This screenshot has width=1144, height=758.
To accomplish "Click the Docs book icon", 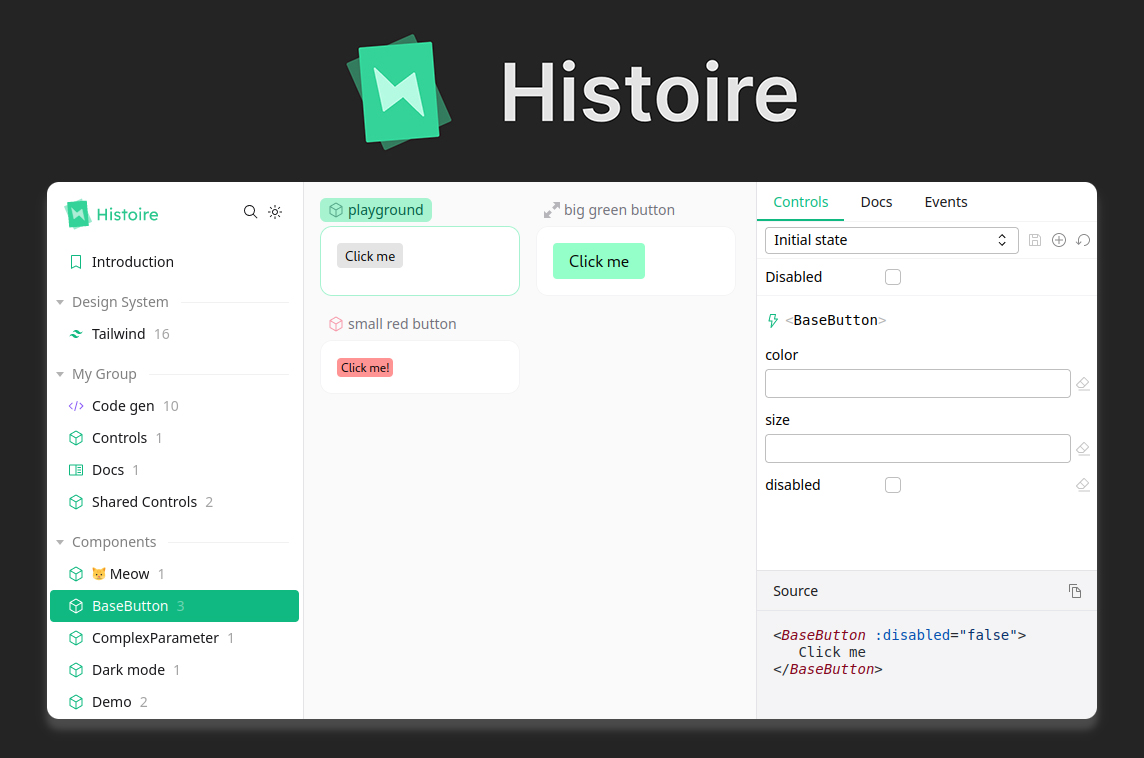I will tap(76, 470).
